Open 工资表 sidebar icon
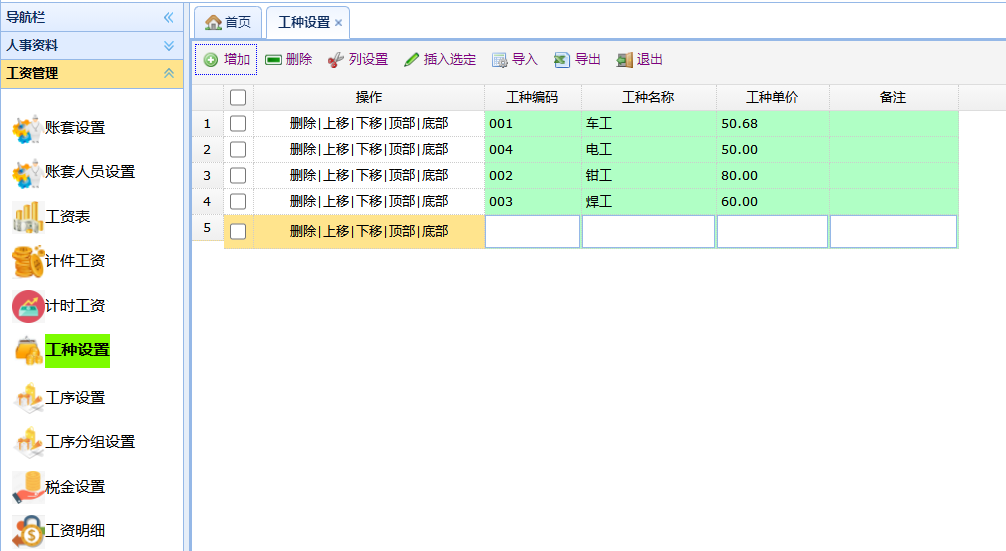1006x551 pixels. [28, 217]
